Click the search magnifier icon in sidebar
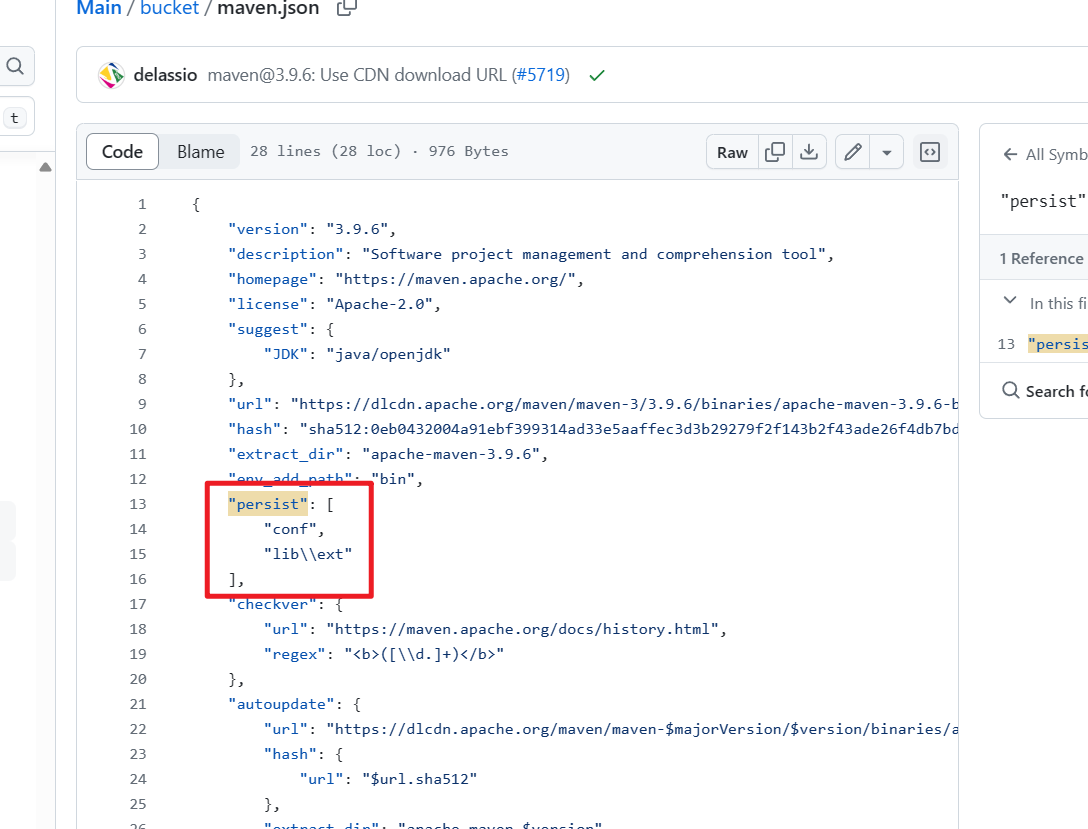Screen dimensions: 1088x829 click(x=15, y=66)
